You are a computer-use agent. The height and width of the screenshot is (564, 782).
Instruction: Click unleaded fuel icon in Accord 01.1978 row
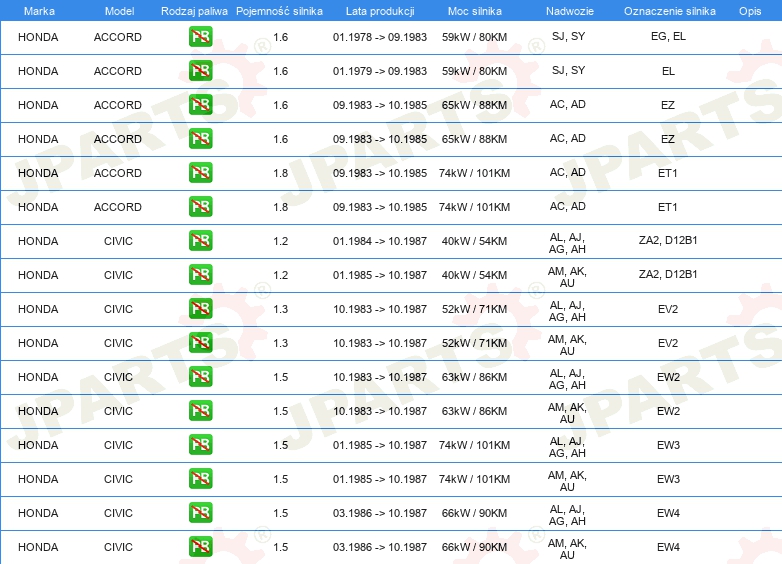click(x=200, y=37)
